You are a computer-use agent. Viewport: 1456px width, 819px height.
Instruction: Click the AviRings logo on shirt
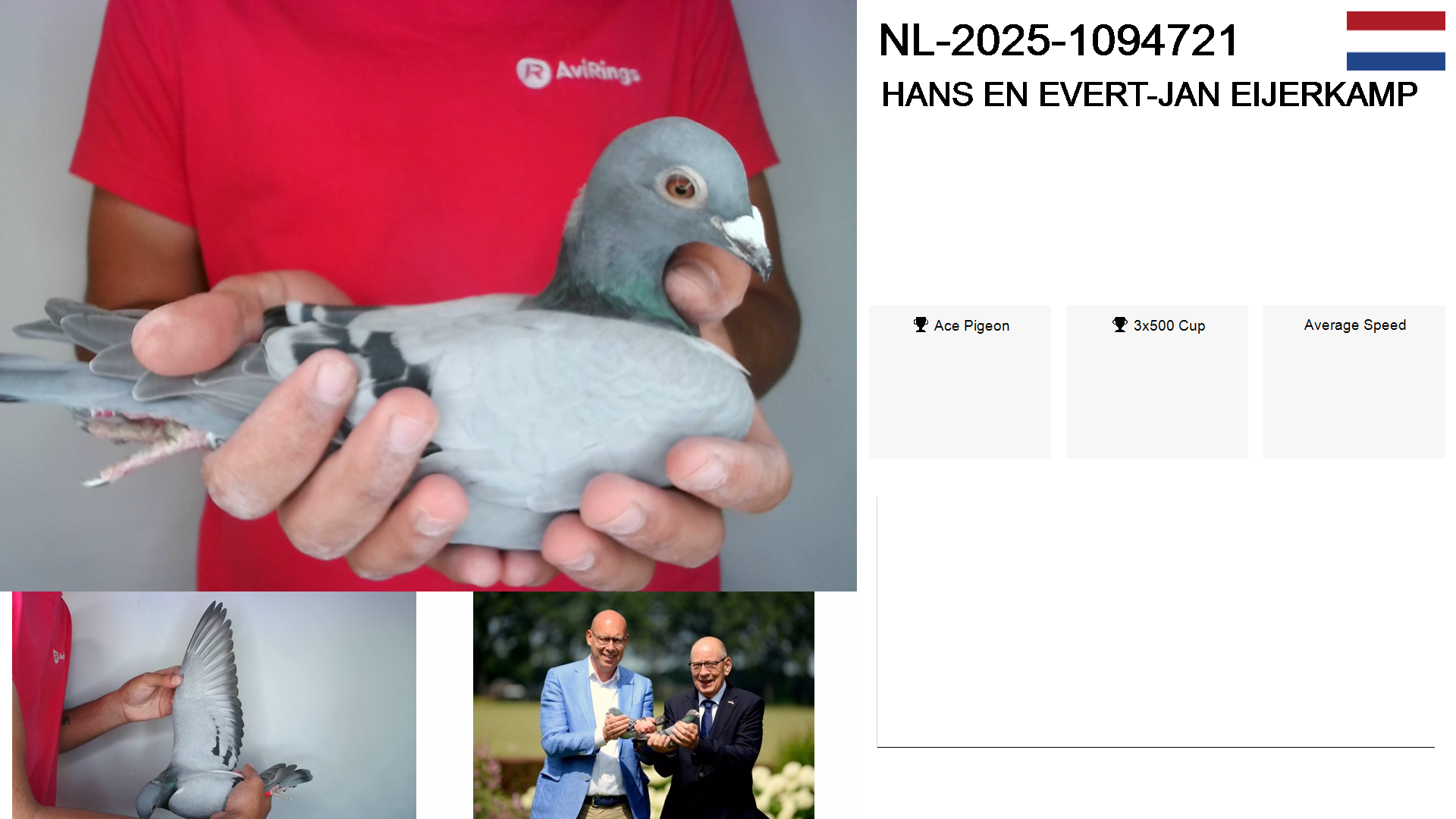pos(578,72)
